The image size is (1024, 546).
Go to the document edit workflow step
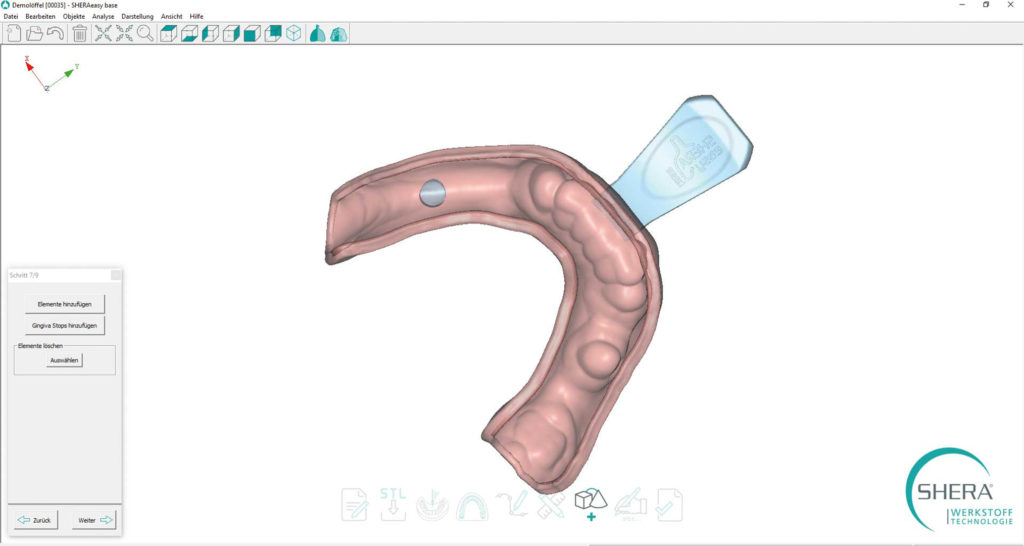355,505
